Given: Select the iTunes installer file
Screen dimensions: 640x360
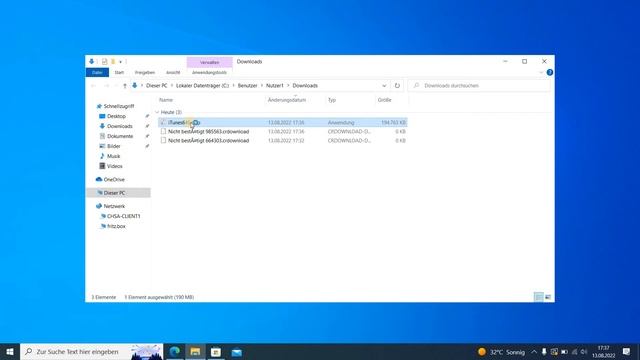Looking at the screenshot, I should pyautogui.click(x=282, y=122).
